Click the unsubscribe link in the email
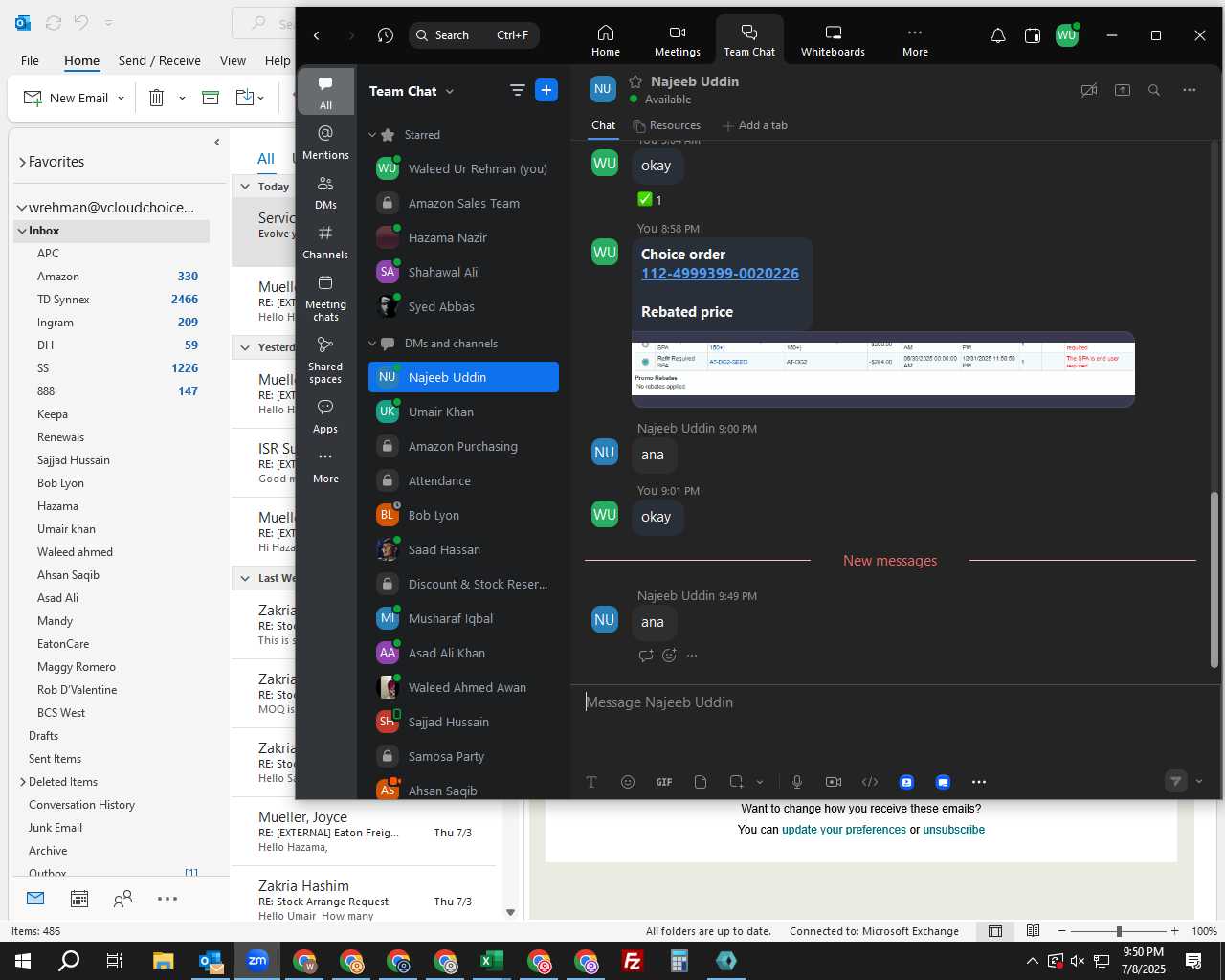 [953, 830]
